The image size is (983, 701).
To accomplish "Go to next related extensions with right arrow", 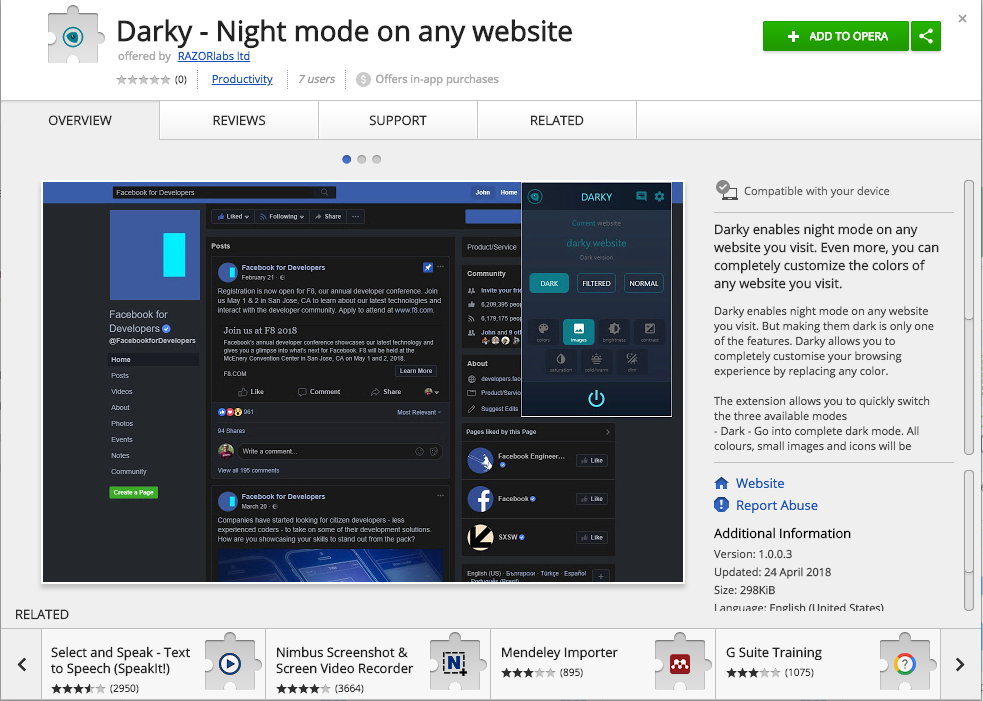I will pos(960,664).
